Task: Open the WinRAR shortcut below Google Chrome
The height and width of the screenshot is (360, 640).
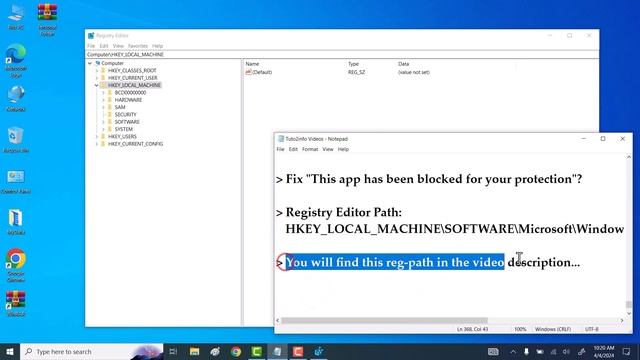Action: pos(16,303)
